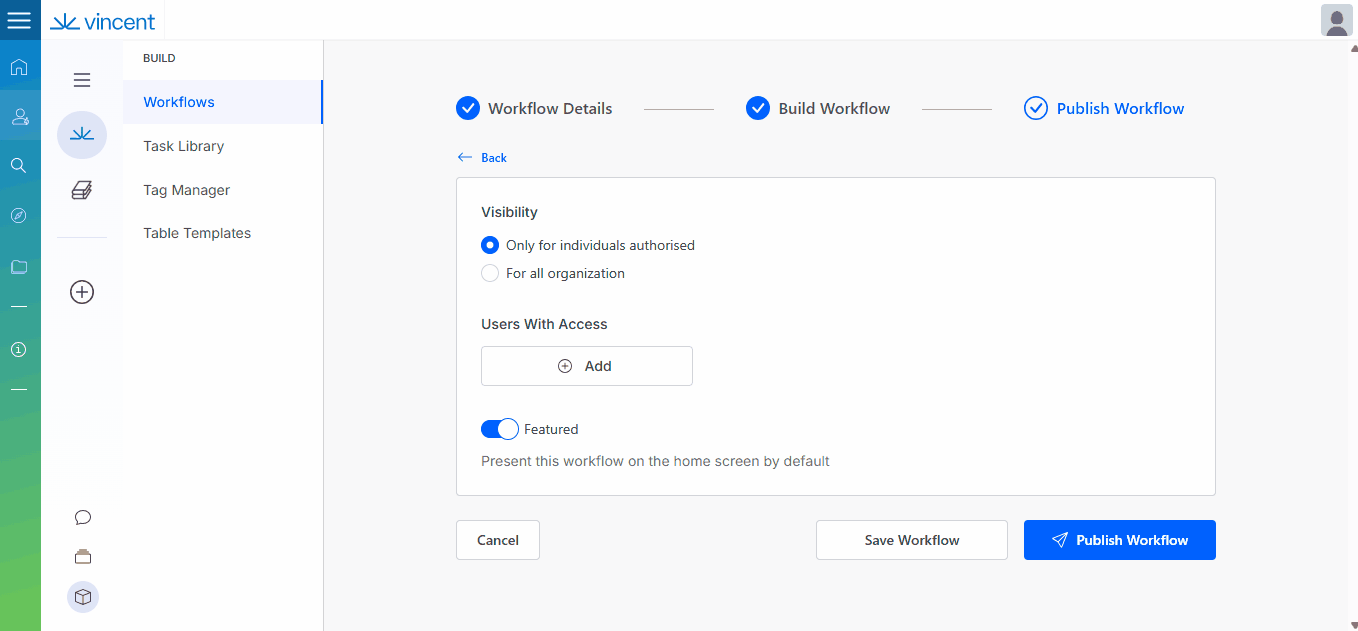Open Tag Manager in Build menu
The height and width of the screenshot is (631, 1358).
[186, 190]
